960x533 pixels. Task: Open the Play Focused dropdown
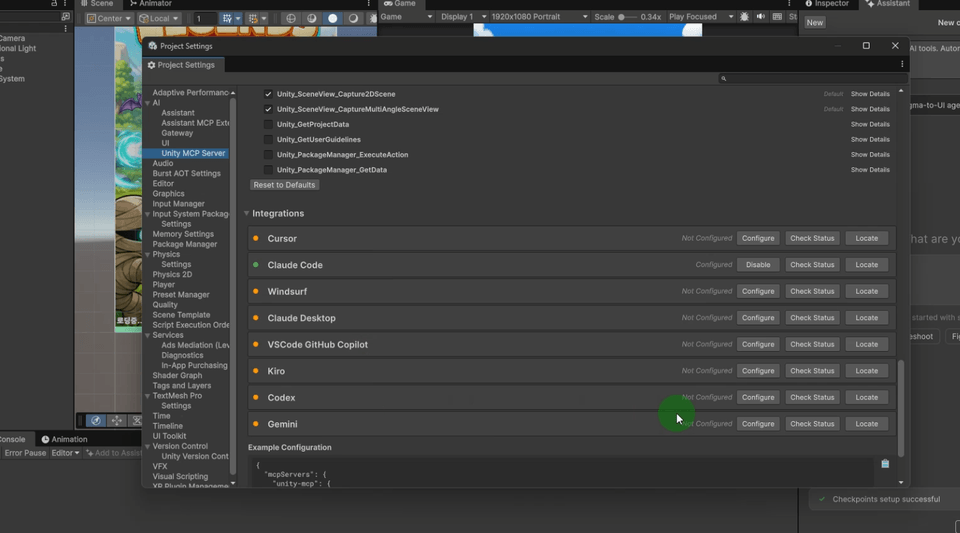700,17
